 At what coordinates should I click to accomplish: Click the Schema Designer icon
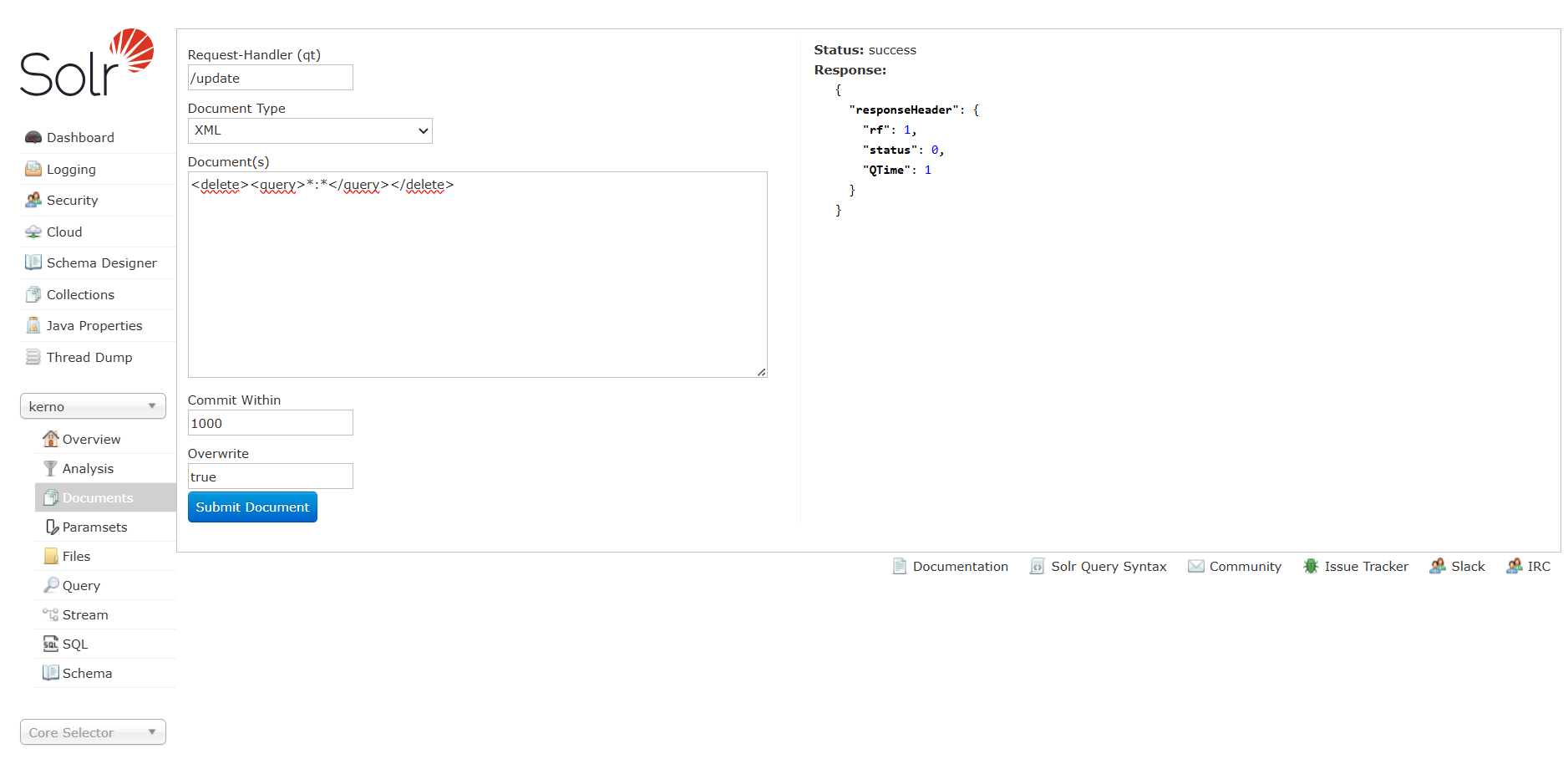tap(33, 262)
